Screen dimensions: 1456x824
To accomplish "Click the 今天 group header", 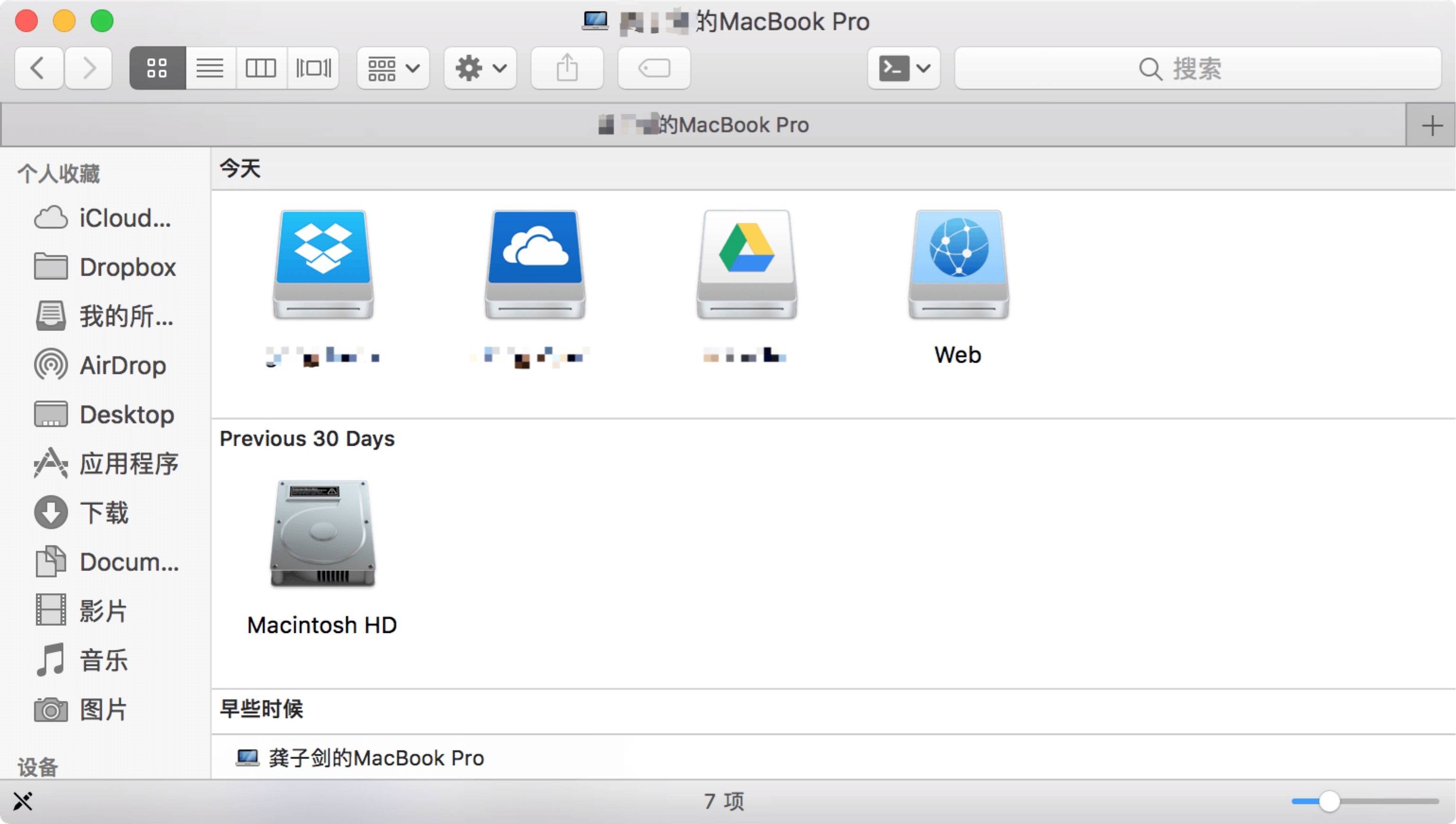I will pyautogui.click(x=240, y=169).
